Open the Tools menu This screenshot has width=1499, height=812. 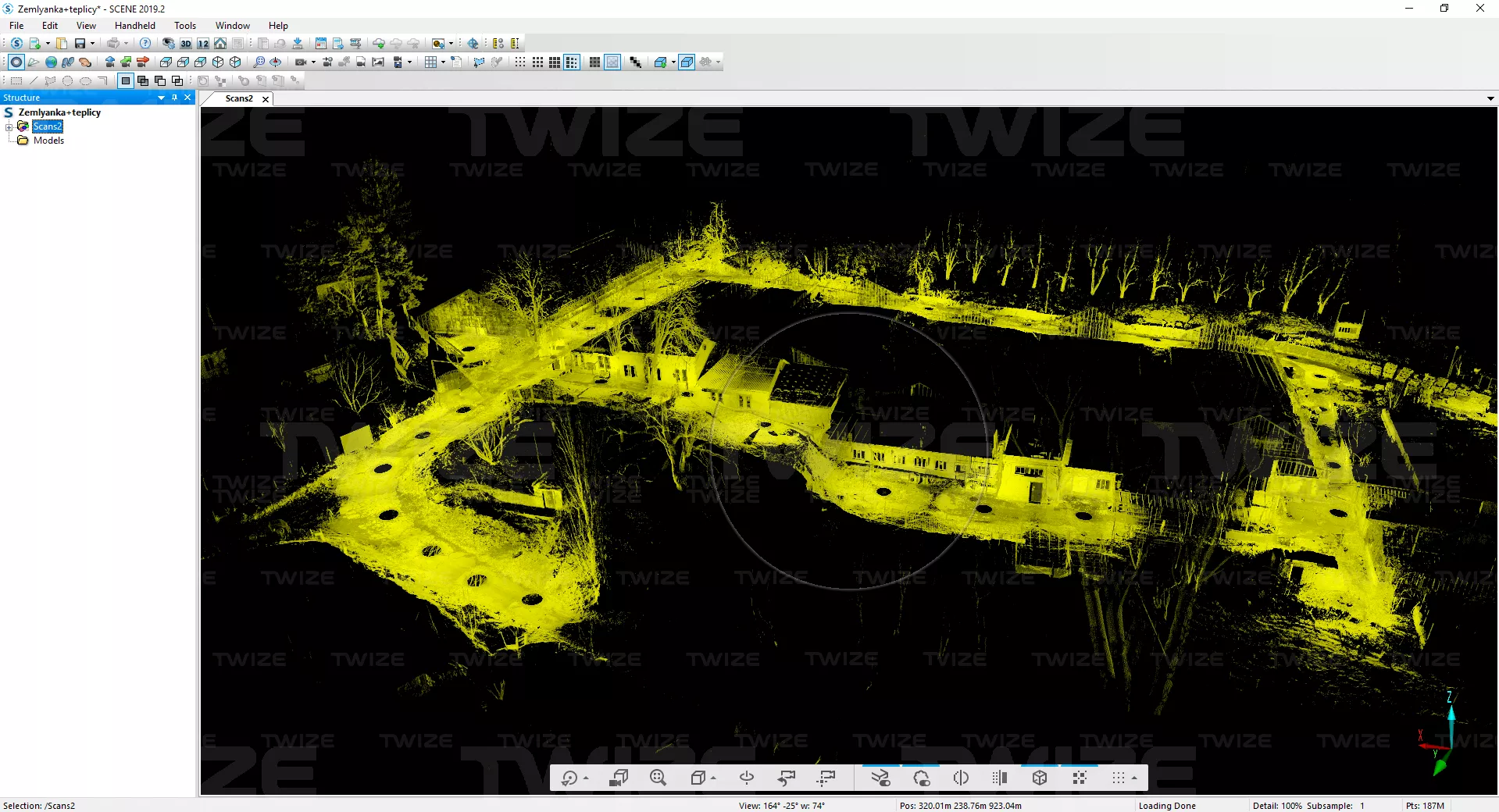pyautogui.click(x=185, y=26)
